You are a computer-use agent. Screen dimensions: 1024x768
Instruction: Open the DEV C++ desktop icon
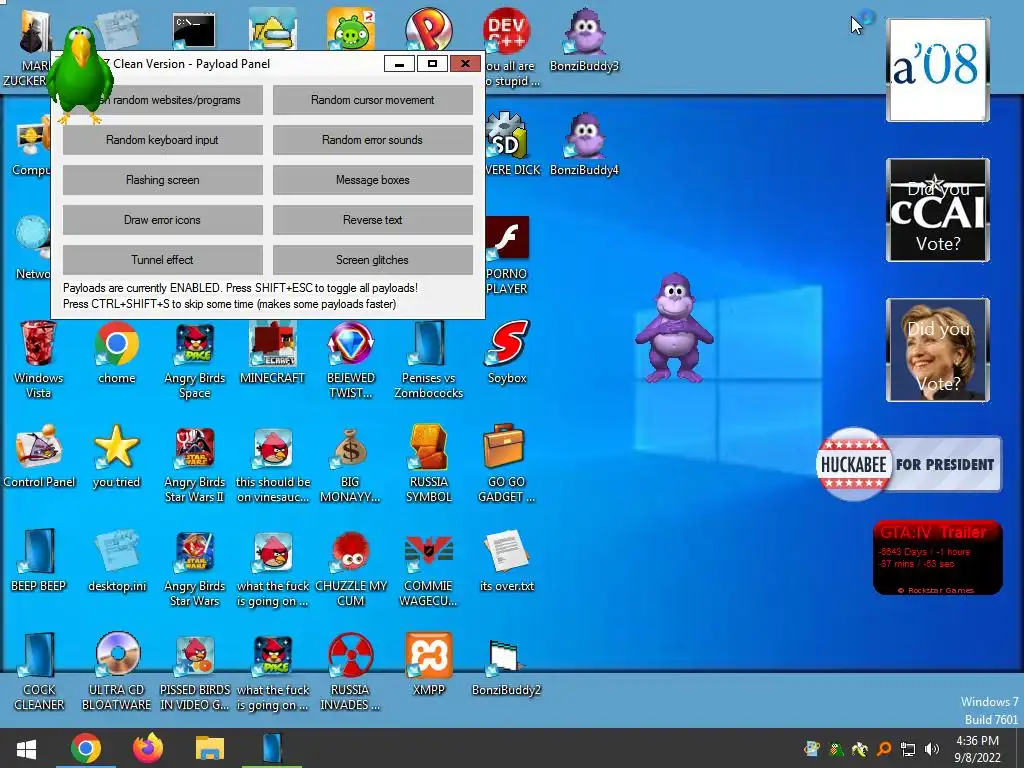pyautogui.click(x=507, y=30)
